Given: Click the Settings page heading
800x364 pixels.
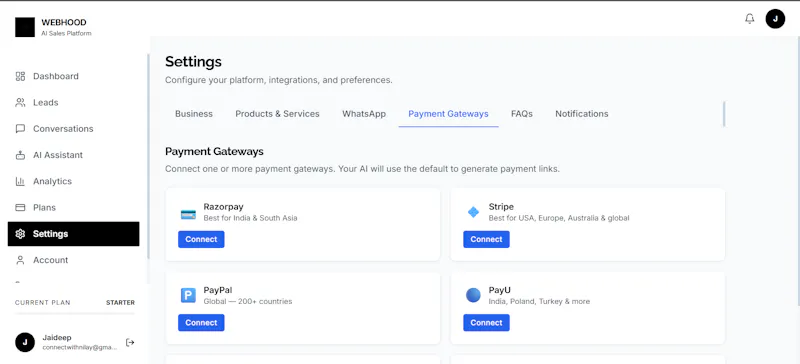Looking at the screenshot, I should [193, 62].
